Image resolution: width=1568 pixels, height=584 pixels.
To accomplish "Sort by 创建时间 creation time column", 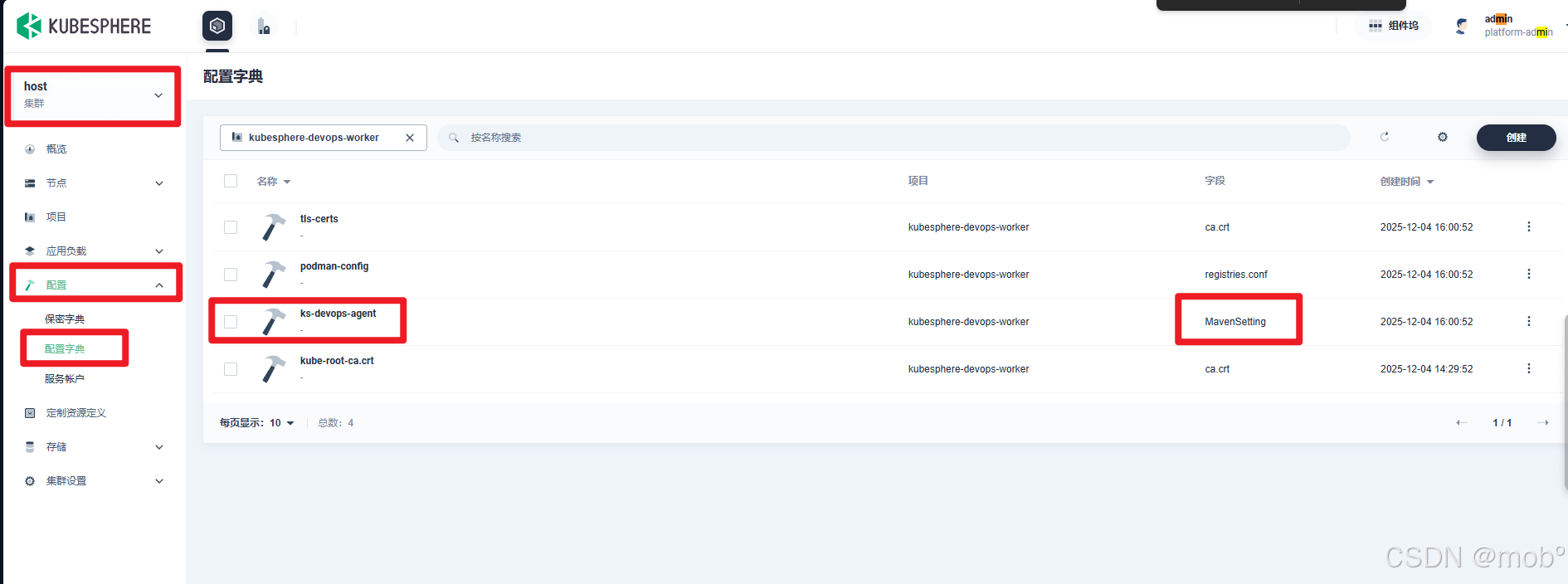I will (x=1407, y=182).
